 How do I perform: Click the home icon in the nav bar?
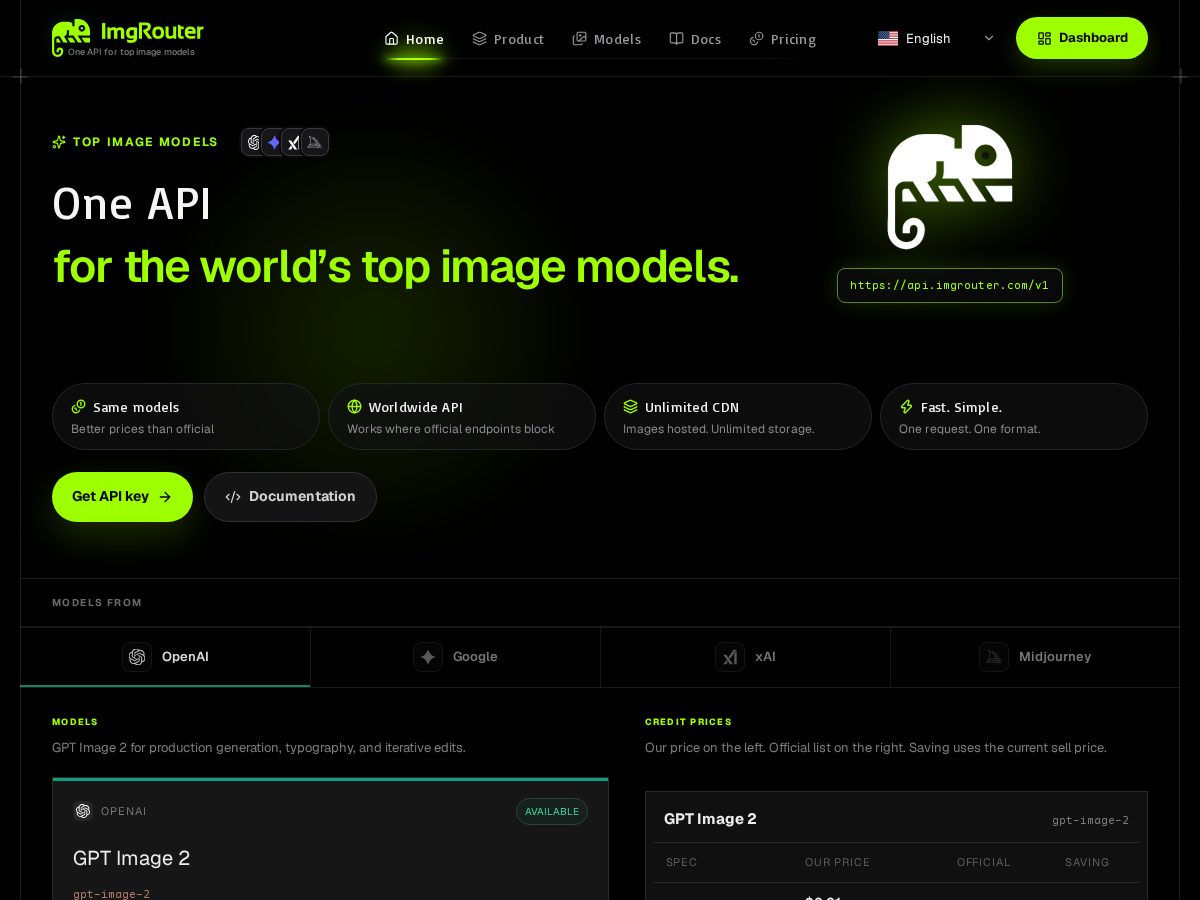click(392, 38)
